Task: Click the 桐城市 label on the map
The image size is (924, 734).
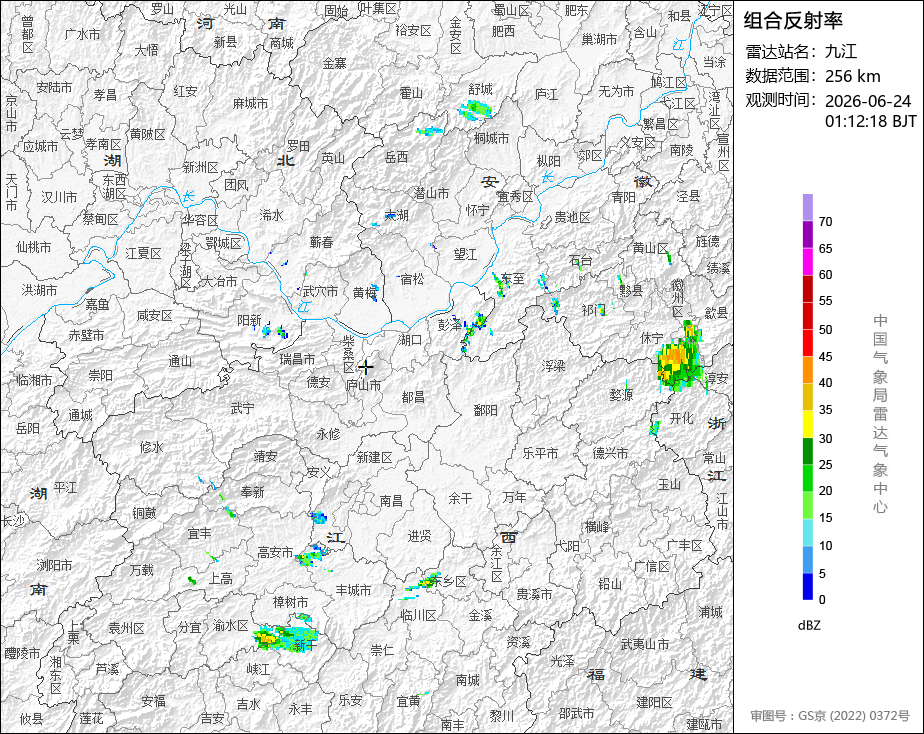Action: coord(491,138)
